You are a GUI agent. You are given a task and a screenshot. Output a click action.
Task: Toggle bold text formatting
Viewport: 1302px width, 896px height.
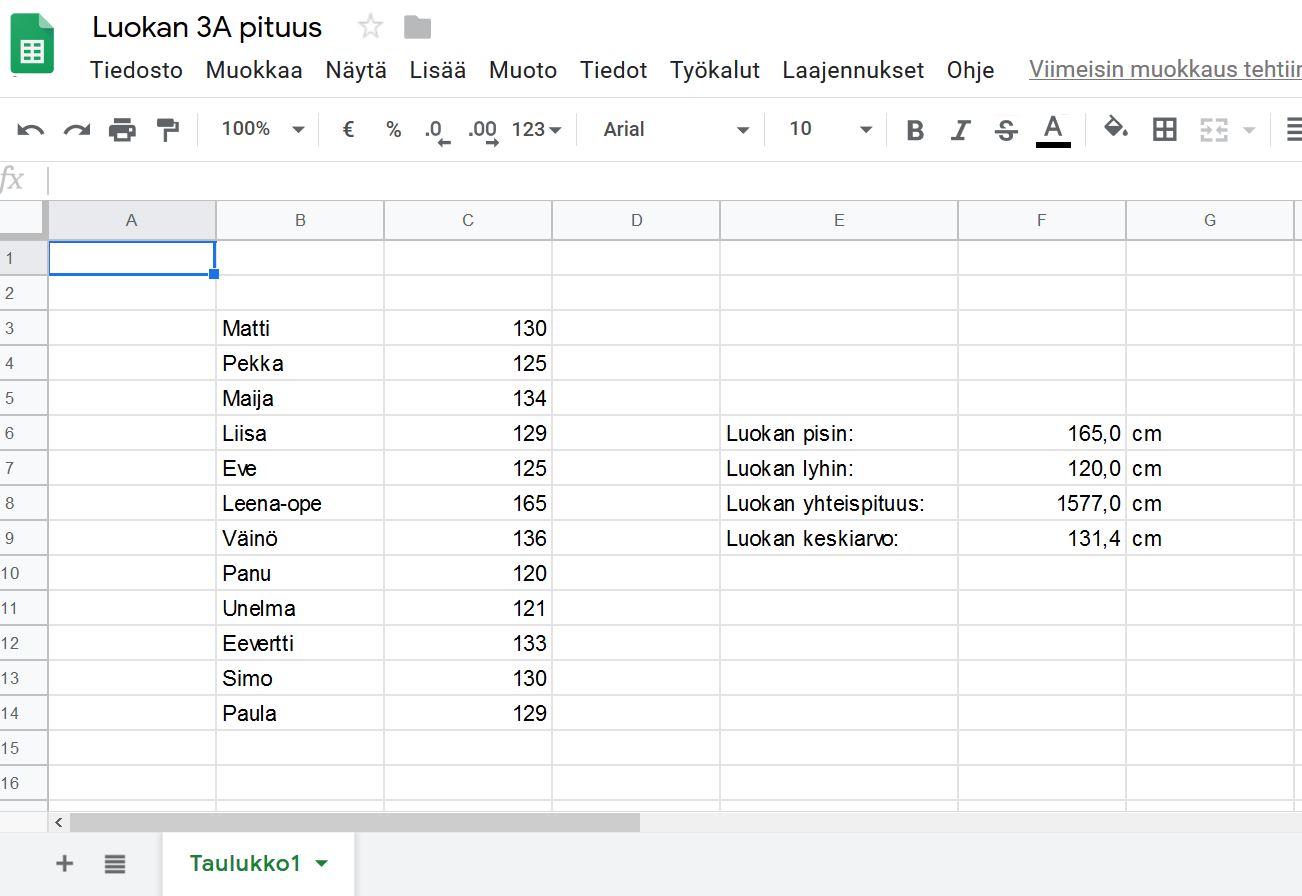tap(914, 130)
